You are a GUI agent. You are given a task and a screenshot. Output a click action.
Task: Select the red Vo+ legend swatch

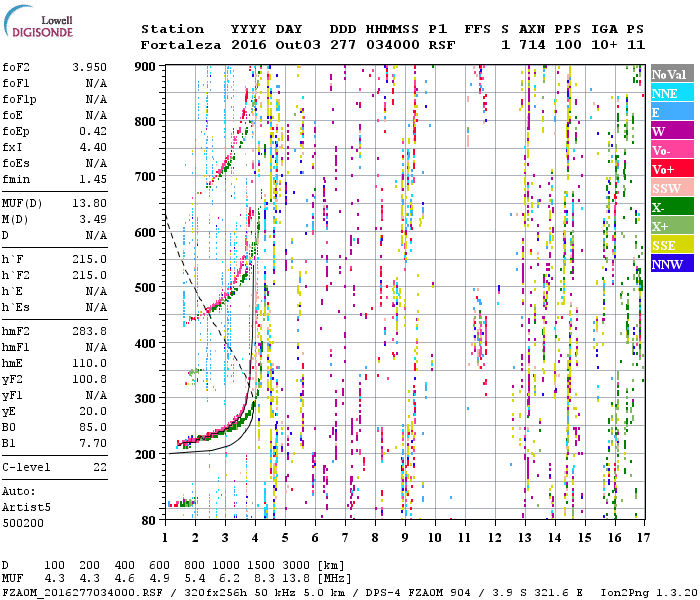(671, 169)
